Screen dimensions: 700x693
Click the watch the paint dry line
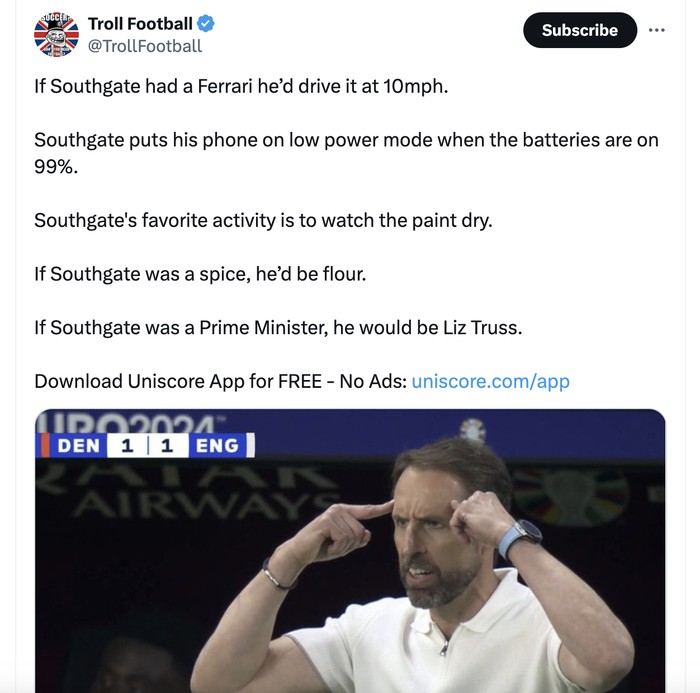[263, 219]
